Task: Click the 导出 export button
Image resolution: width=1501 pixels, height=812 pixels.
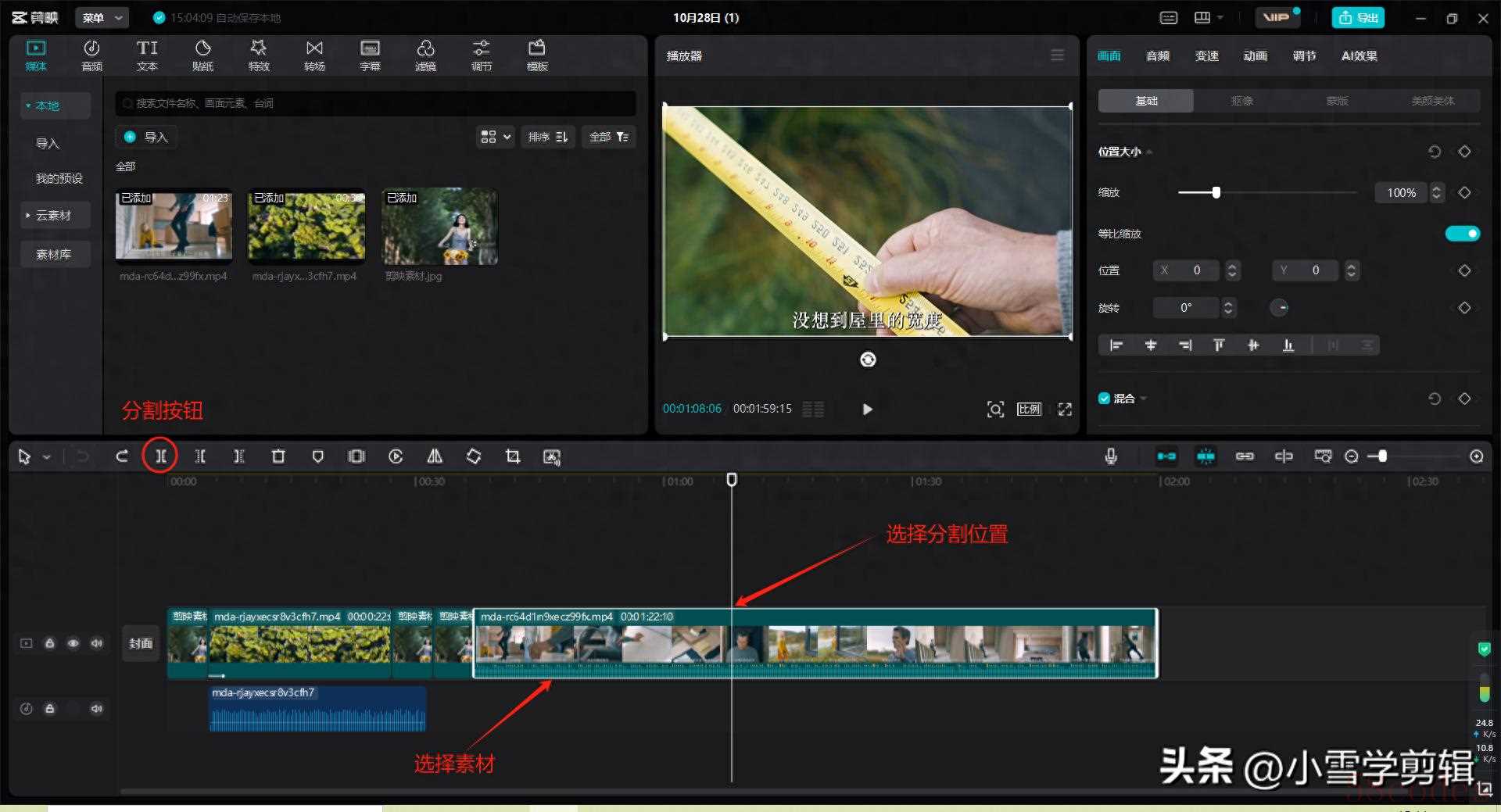Action: (x=1358, y=17)
